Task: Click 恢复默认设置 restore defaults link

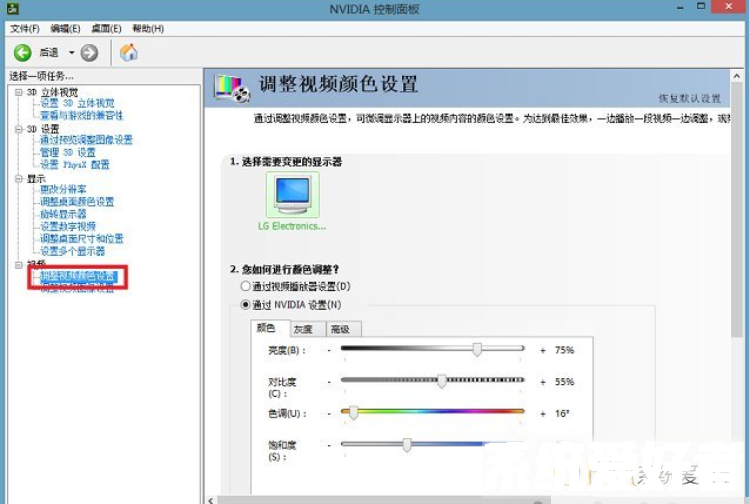Action: [689, 99]
